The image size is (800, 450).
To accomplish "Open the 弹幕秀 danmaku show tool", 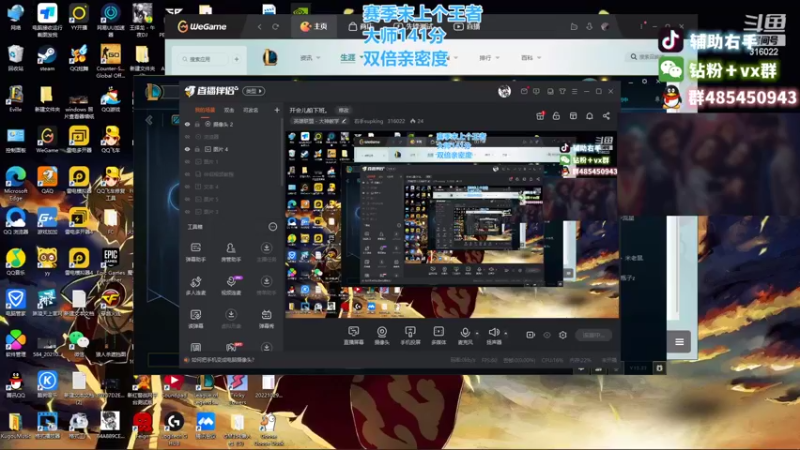I will [266, 319].
